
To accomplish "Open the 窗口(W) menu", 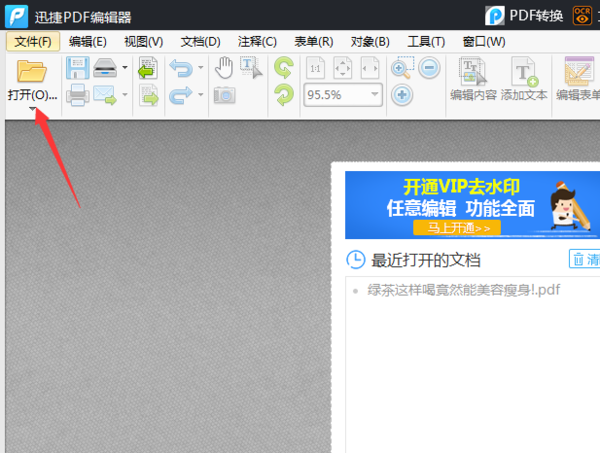I will point(484,41).
